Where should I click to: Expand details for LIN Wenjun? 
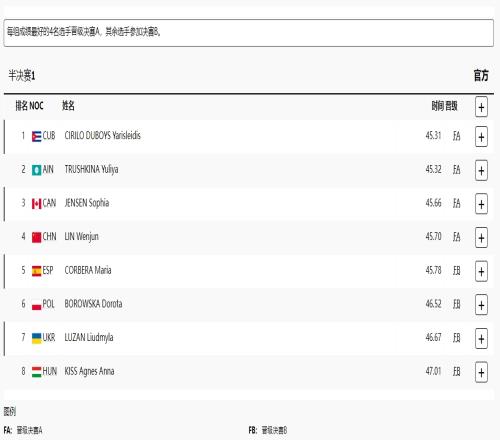pyautogui.click(x=481, y=238)
